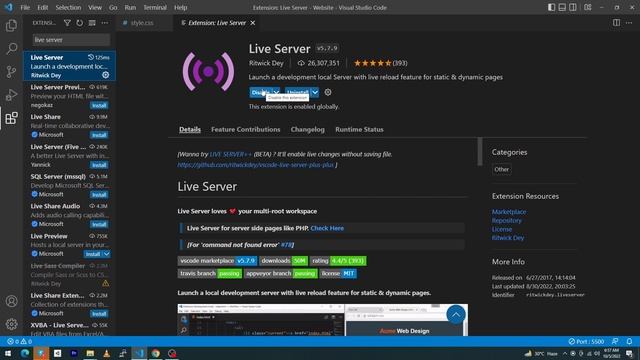This screenshot has height=360, width=640.
Task: Filter extensions using the funnel icon
Action: point(67,23)
